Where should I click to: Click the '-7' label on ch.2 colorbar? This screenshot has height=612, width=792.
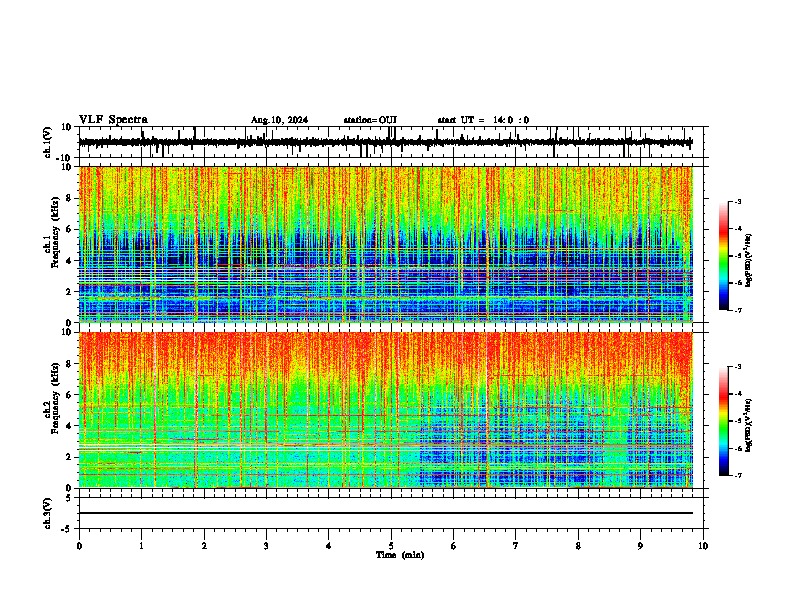[x=738, y=475]
